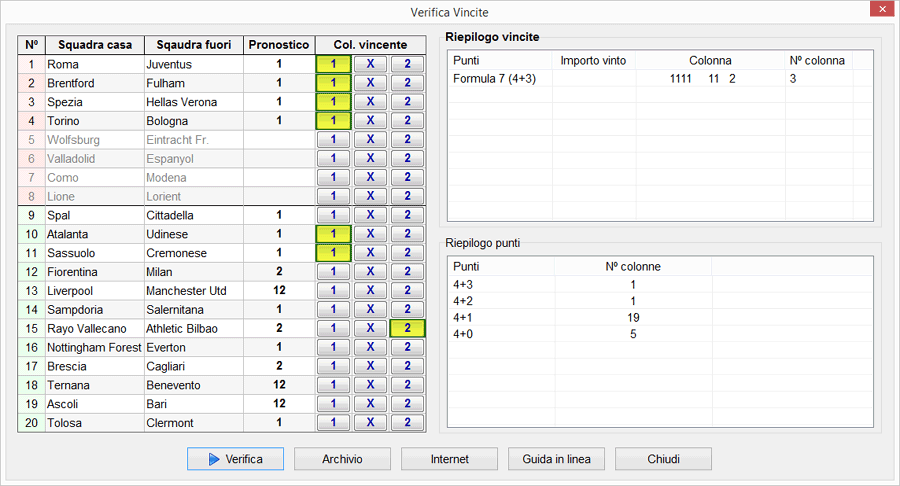
Task: Click the Internet button
Action: pos(449,459)
